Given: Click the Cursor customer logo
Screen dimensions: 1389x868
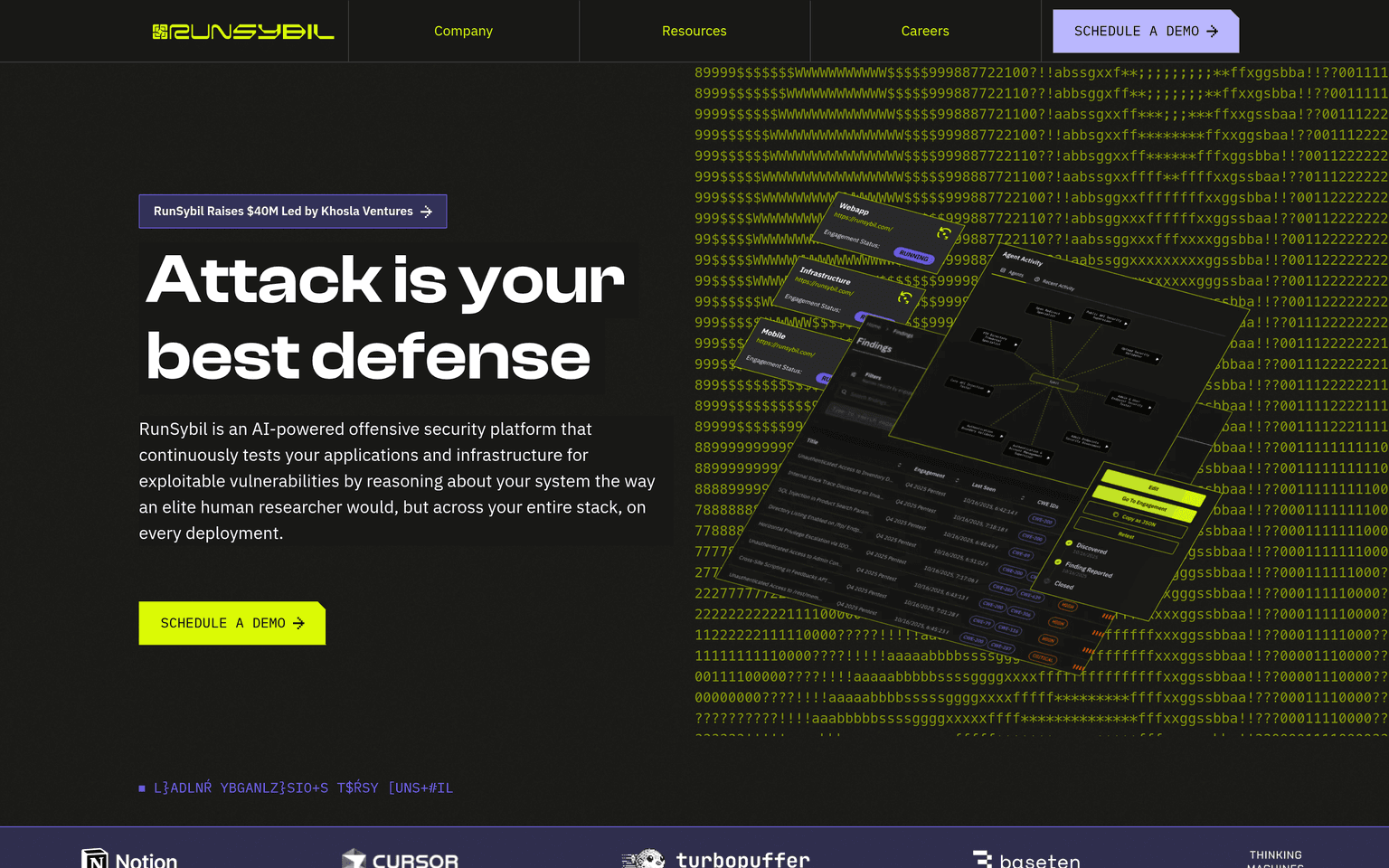Looking at the screenshot, I should pyautogui.click(x=400, y=859).
